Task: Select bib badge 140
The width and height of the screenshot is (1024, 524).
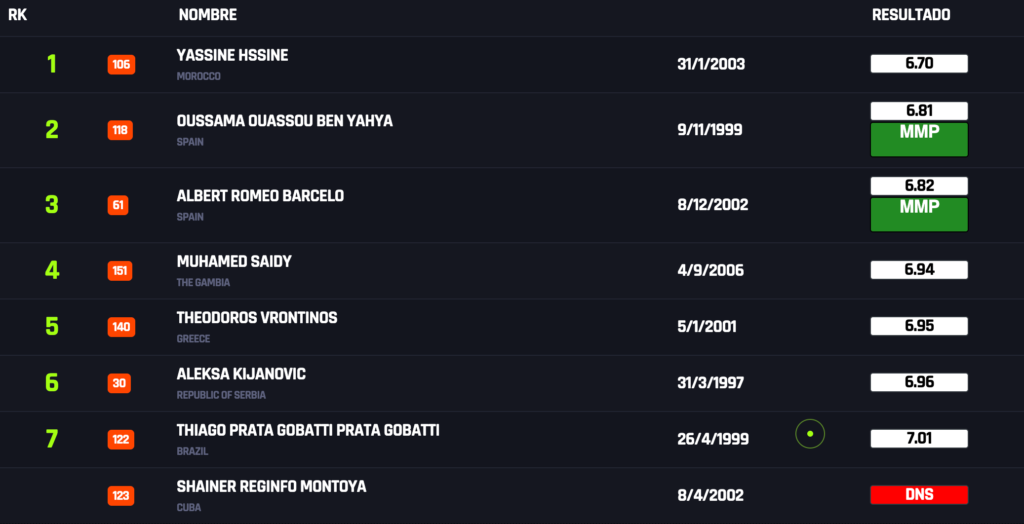Action: tap(121, 327)
